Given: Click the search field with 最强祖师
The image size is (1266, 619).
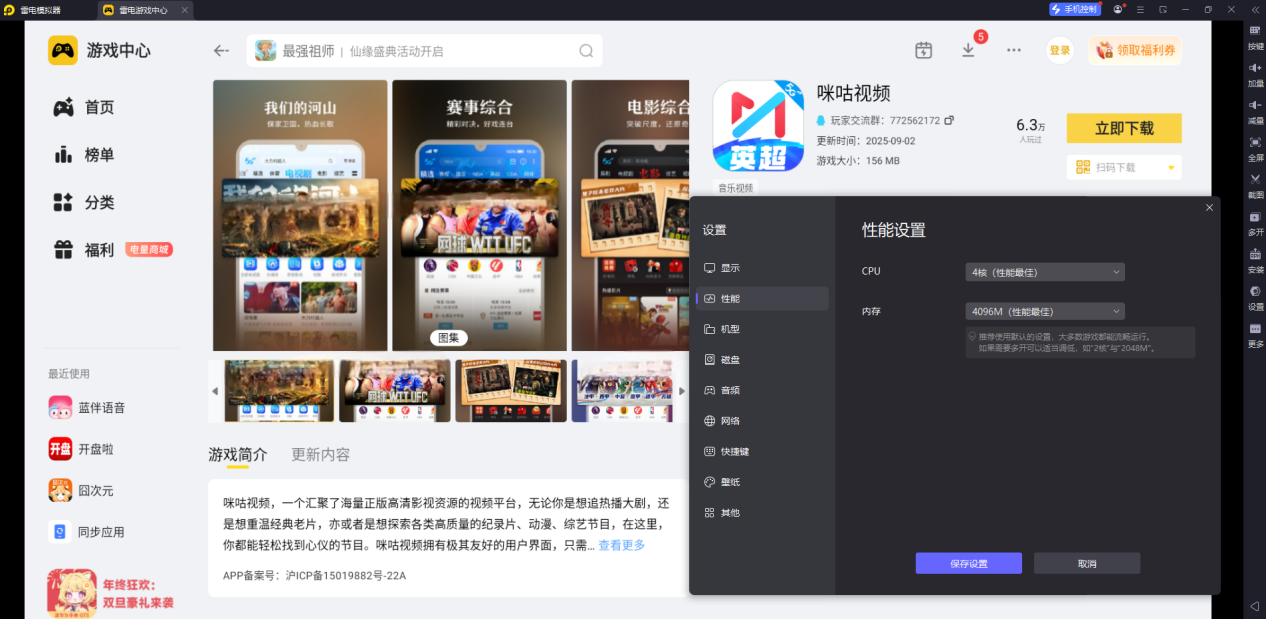Looking at the screenshot, I should click(x=424, y=51).
